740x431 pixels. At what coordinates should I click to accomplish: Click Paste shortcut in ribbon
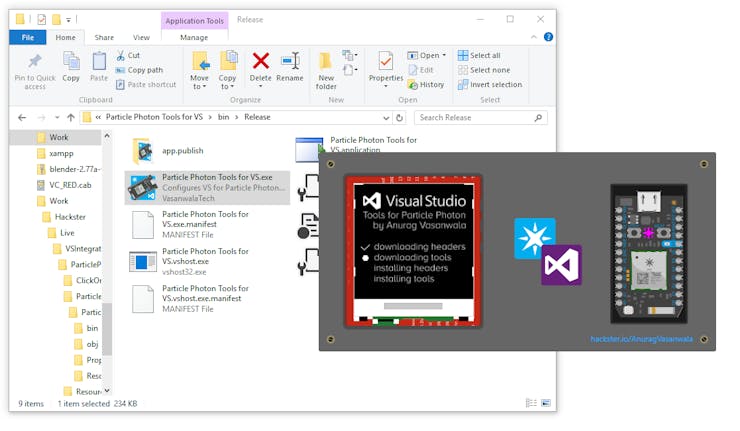[146, 85]
